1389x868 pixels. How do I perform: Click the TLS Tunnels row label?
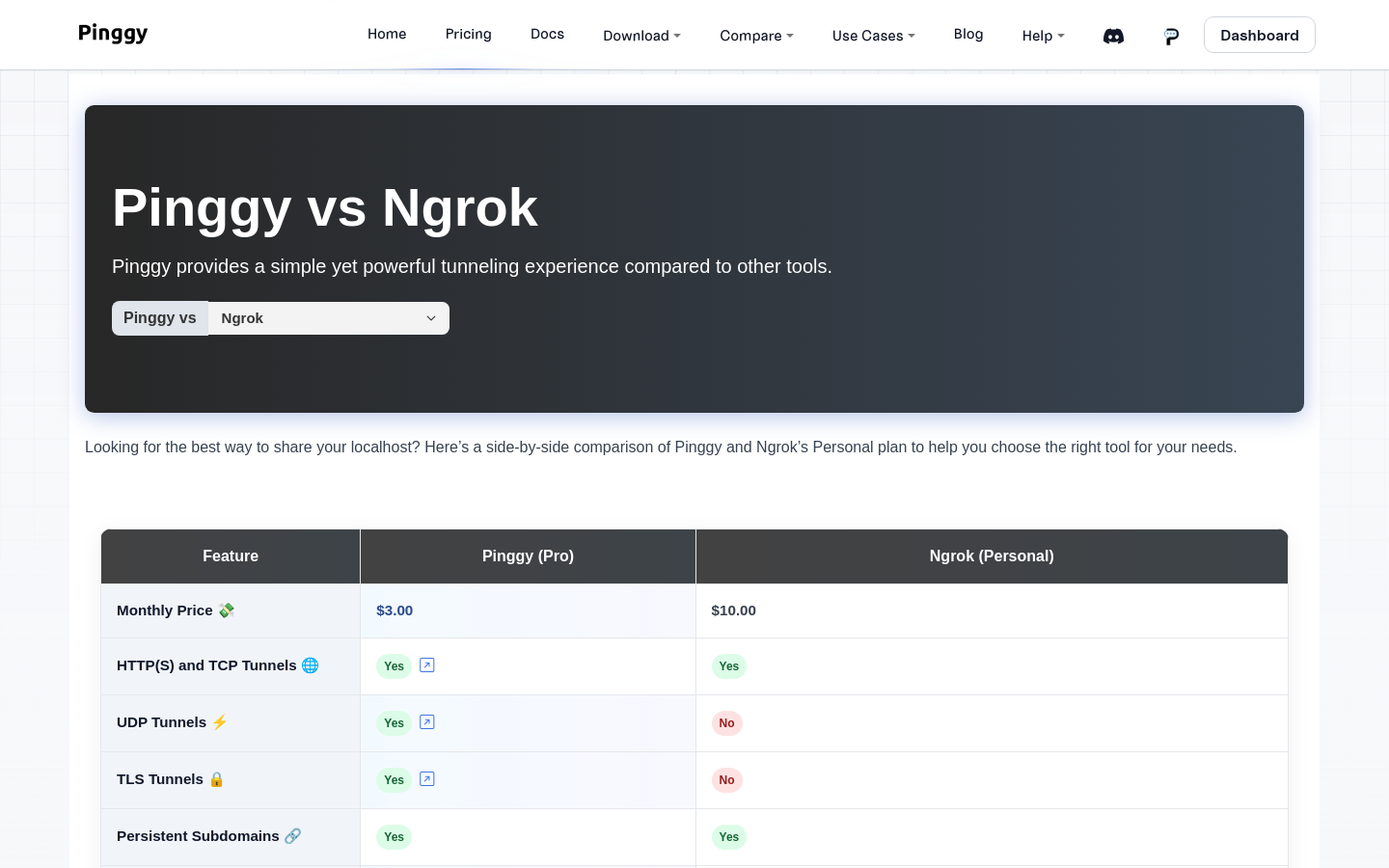[171, 779]
